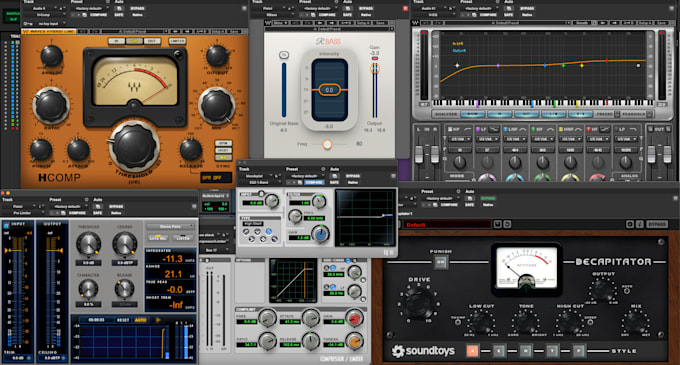This screenshot has height=365, width=680.
Task: Click the Pro Limiter Threshold knob
Action: (88, 244)
